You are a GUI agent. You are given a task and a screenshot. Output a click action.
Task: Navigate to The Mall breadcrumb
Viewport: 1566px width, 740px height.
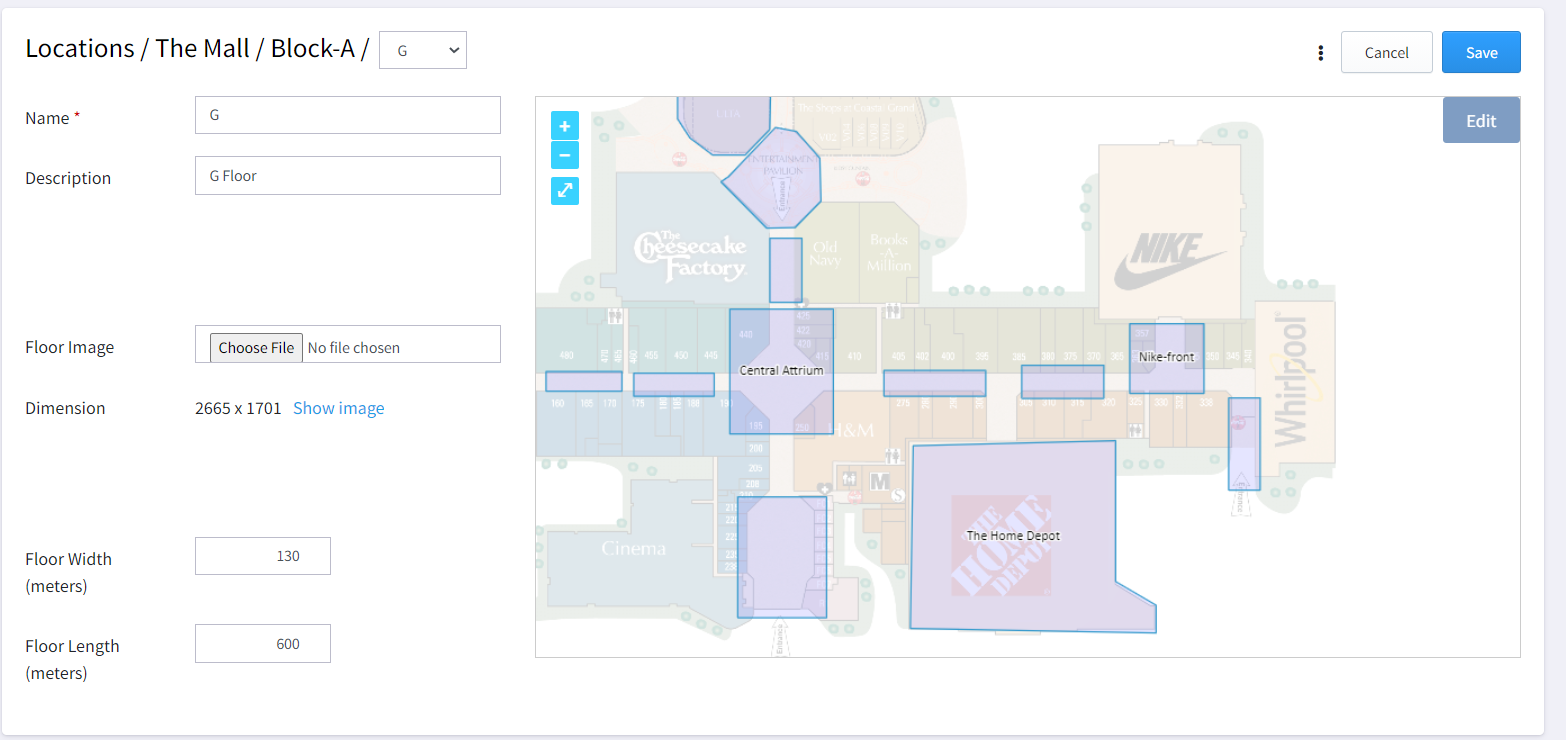203,49
